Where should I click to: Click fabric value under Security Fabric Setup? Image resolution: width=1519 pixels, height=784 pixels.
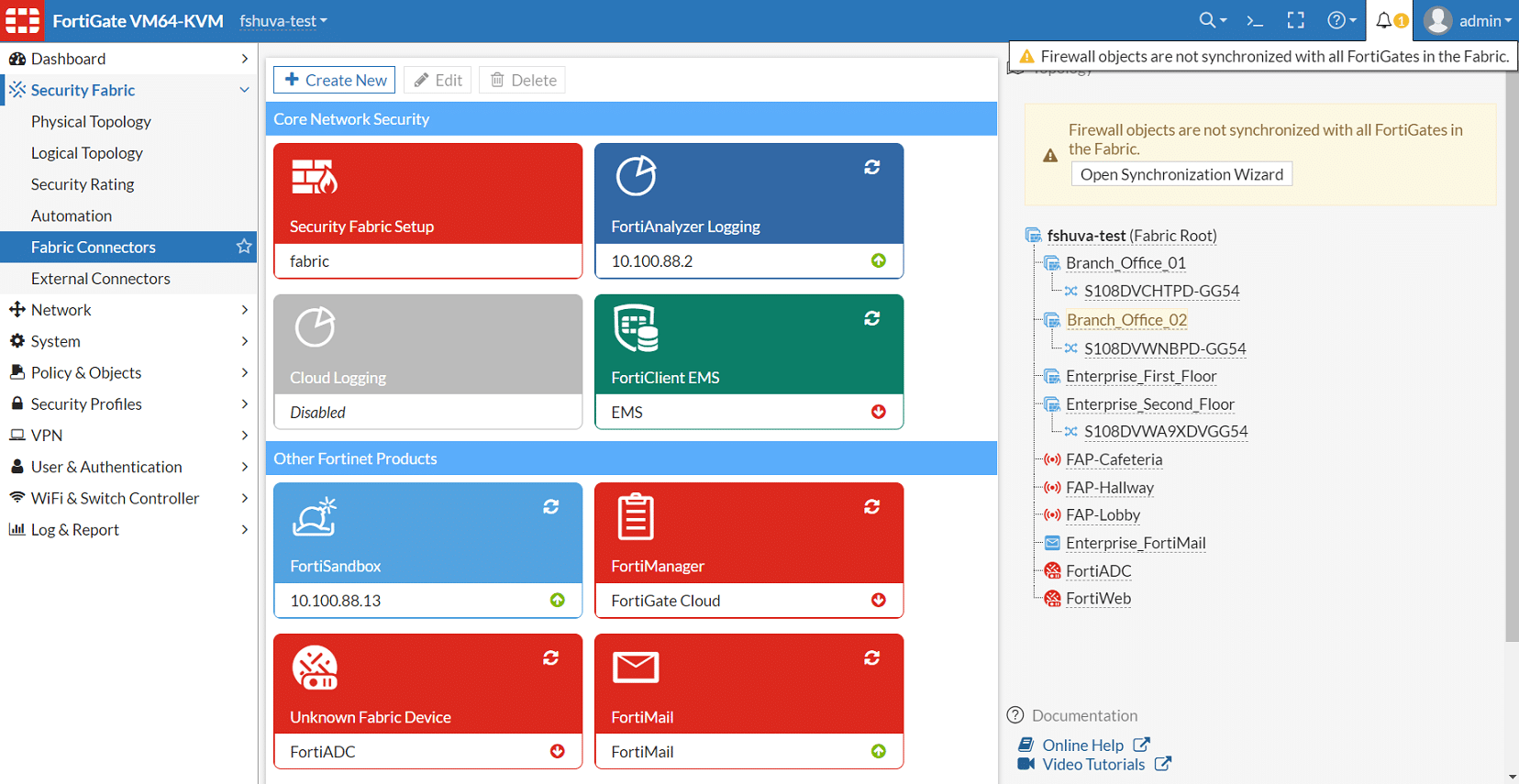pos(309,261)
